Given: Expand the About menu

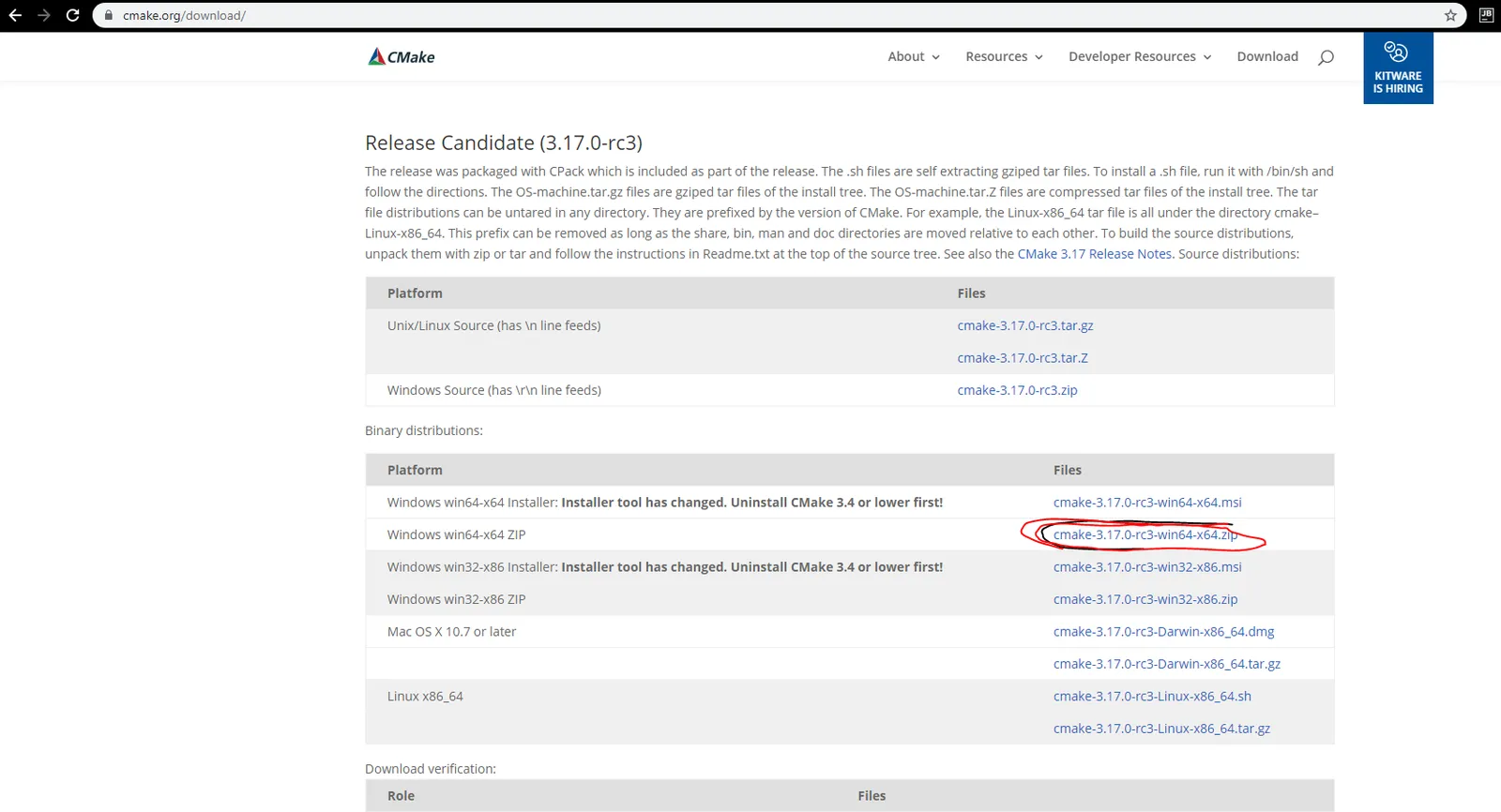Looking at the screenshot, I should [914, 56].
